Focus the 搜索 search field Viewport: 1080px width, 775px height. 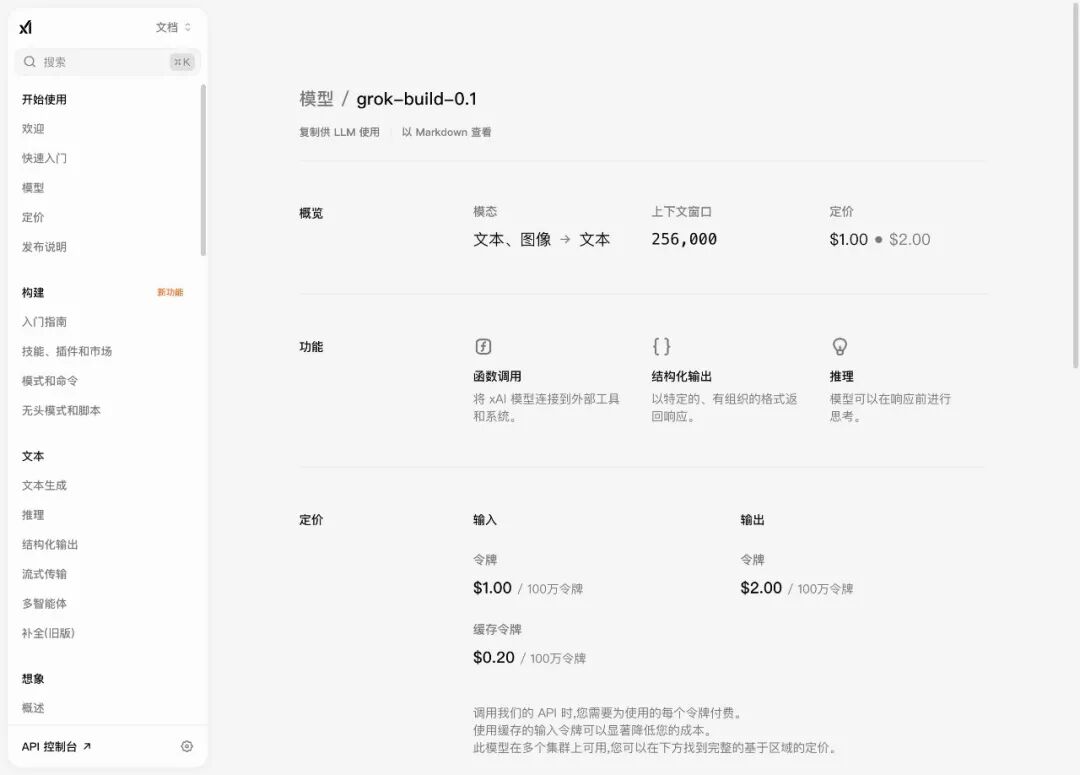click(107, 62)
